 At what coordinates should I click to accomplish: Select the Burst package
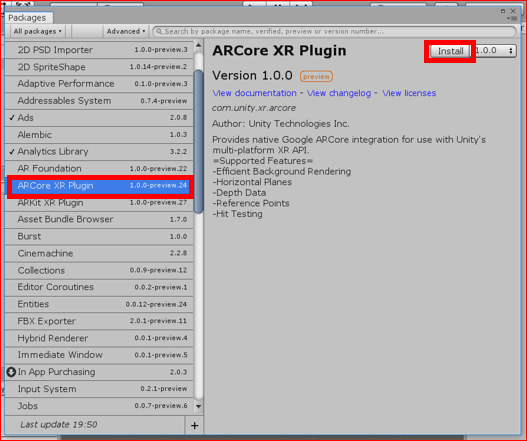(x=99, y=236)
